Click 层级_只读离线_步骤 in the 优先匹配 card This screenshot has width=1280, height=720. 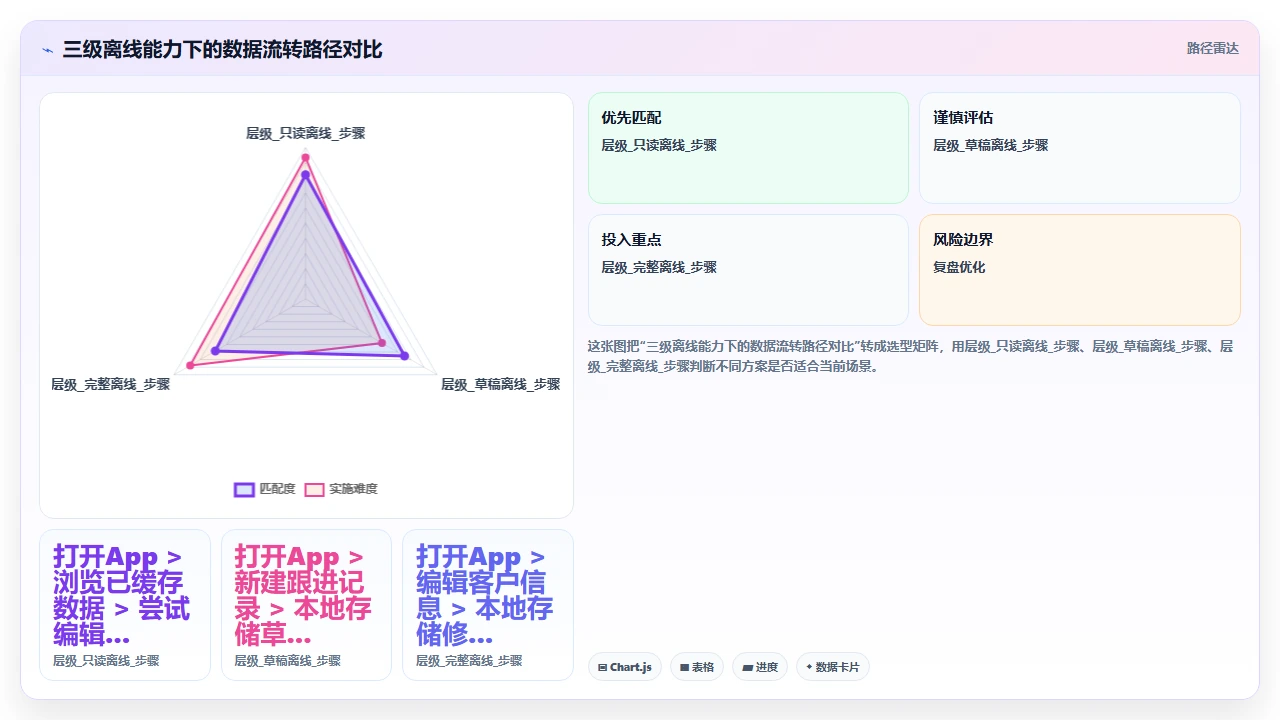pos(659,145)
